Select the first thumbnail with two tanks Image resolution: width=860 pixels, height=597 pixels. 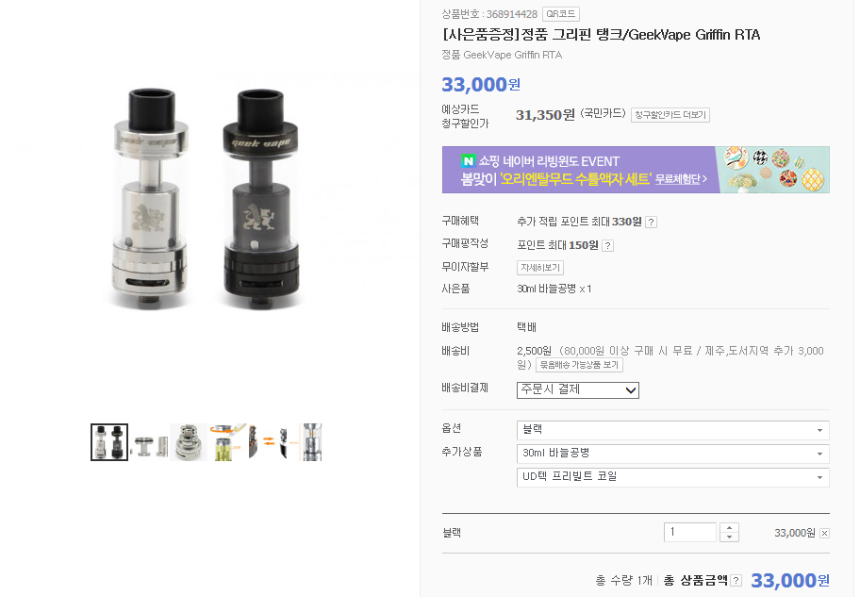[109, 442]
